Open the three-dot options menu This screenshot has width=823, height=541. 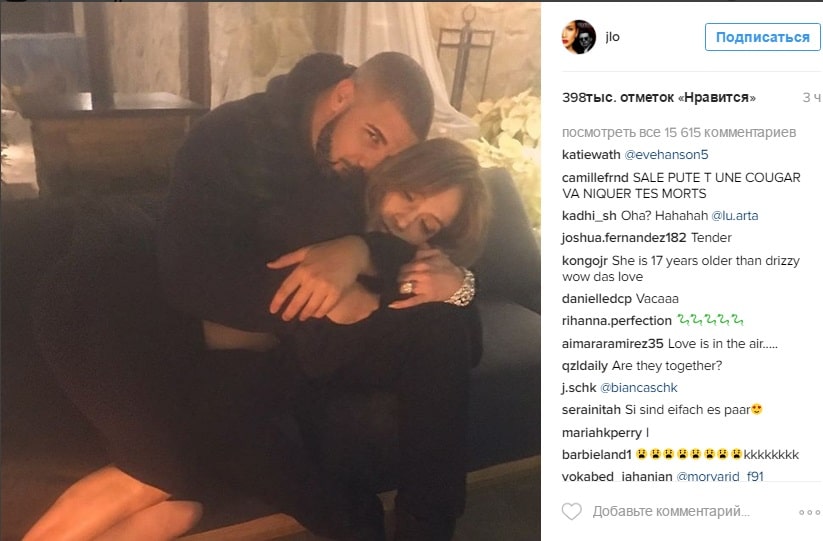pyautogui.click(x=809, y=512)
